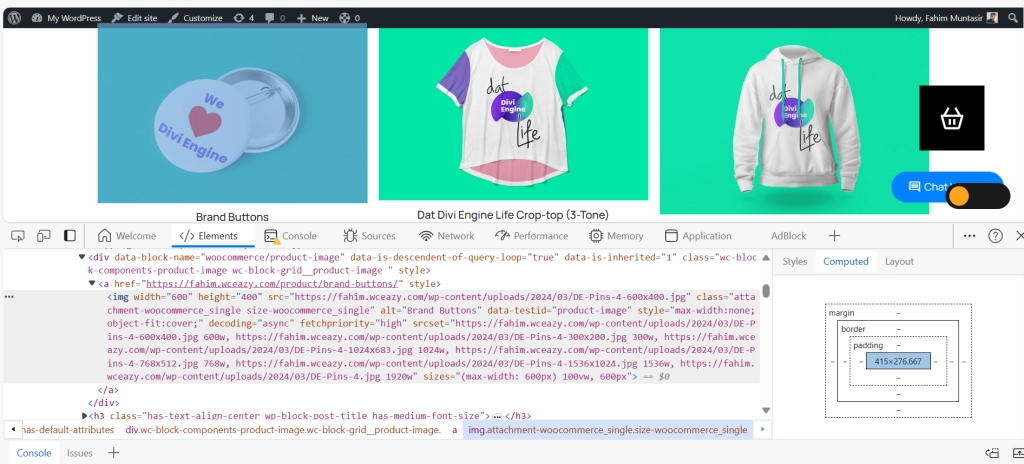Image resolution: width=1024 pixels, height=464 pixels.
Task: Add a tool to the drawer with plus
Action: (113, 453)
